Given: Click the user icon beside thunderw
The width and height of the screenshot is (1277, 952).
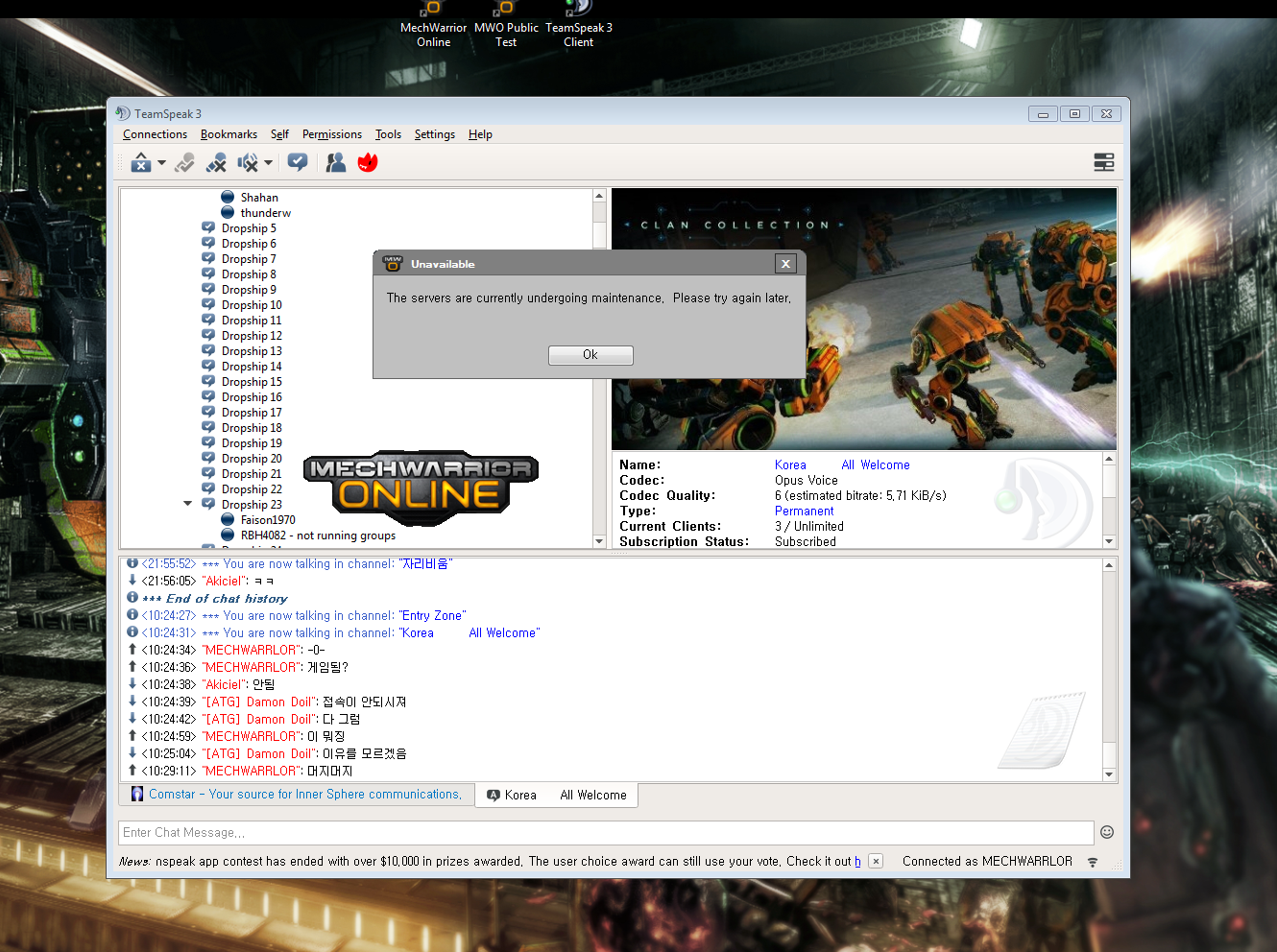Looking at the screenshot, I should point(228,212).
